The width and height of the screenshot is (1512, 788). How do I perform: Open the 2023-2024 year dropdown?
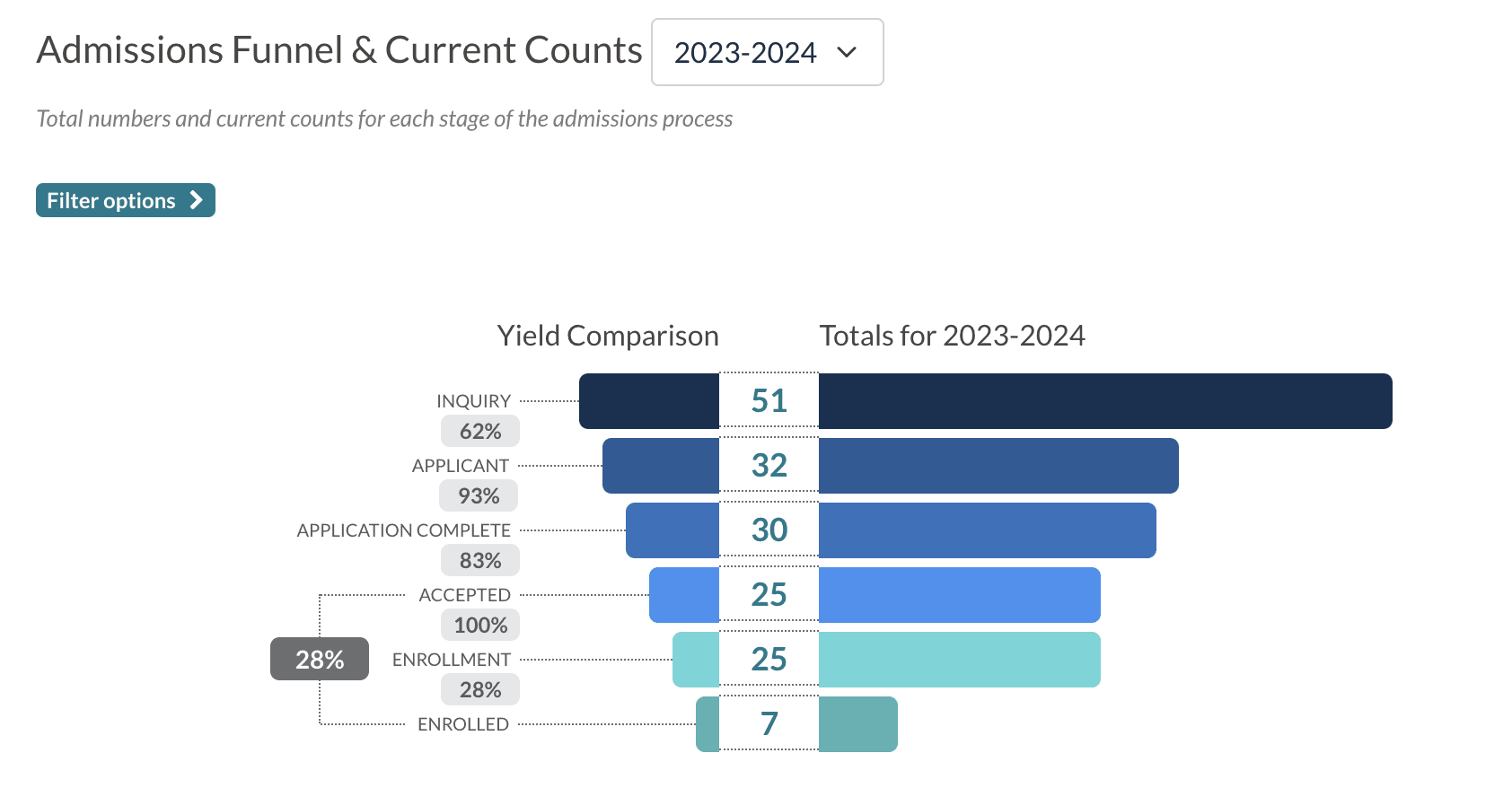[x=767, y=53]
